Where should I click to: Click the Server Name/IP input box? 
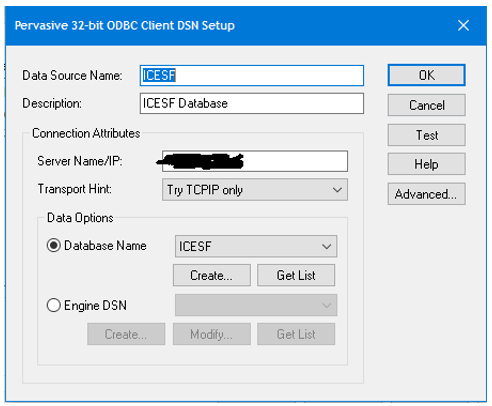(255, 161)
